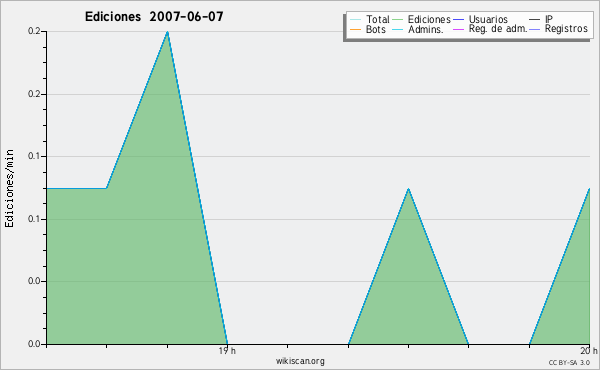
Task: Select the 'Usuarios' legend label
Action: (488, 19)
